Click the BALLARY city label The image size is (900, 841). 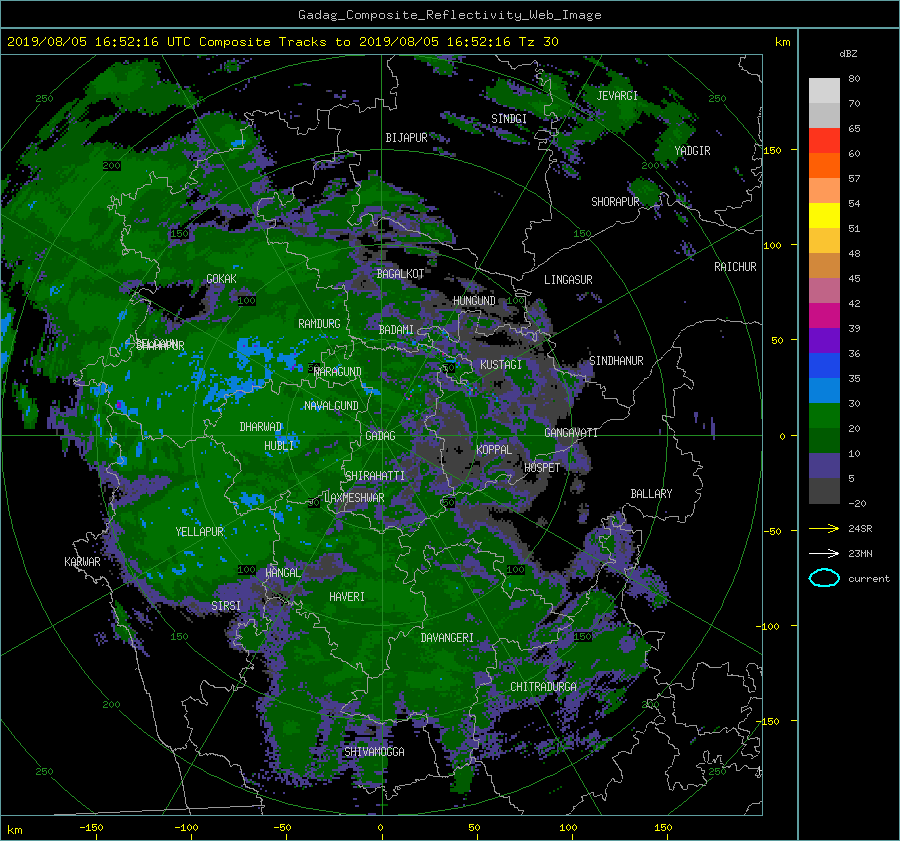[x=651, y=494]
